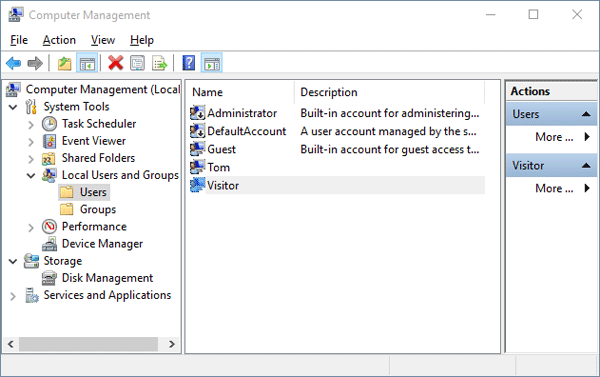Click the Export List toolbar icon

click(x=159, y=63)
